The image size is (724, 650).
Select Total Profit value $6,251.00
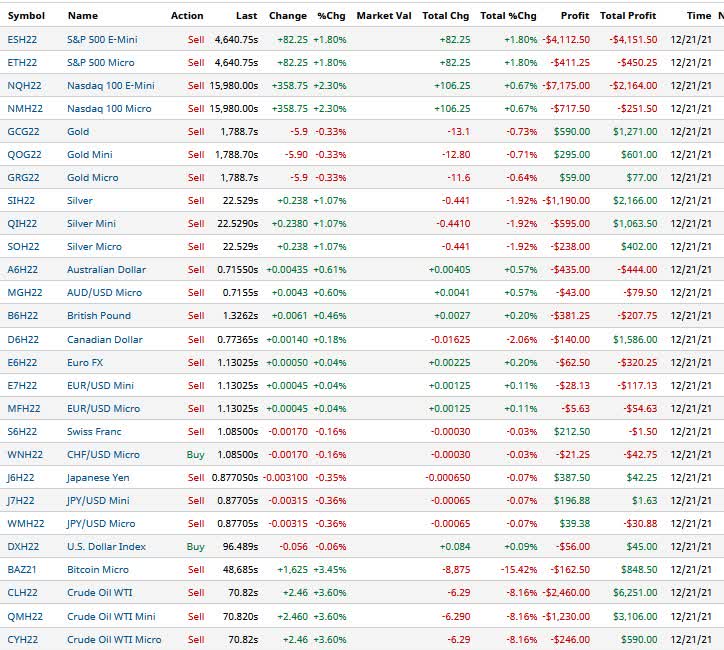tap(635, 593)
